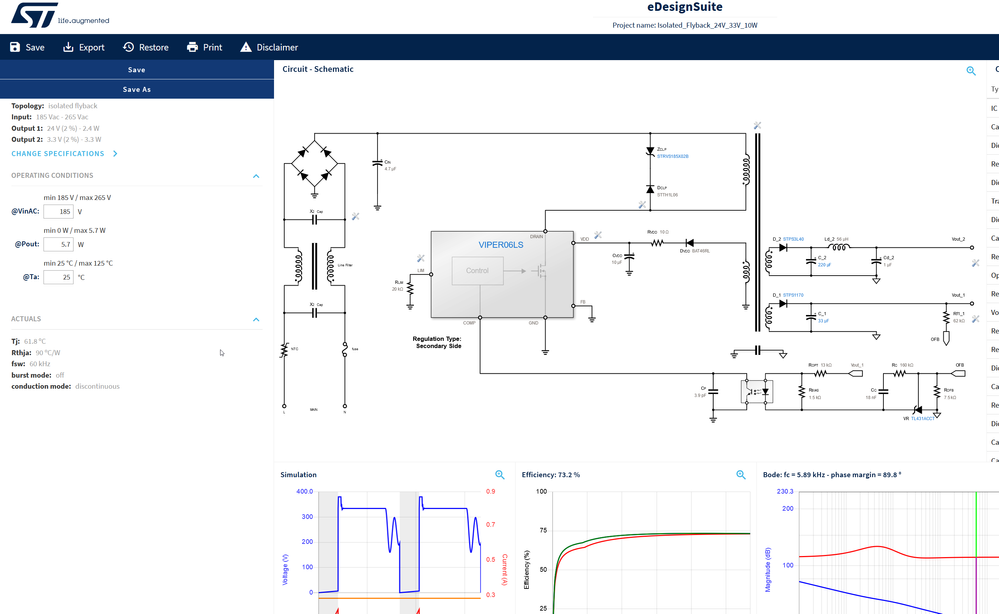Export the project via the toolbar
The image size is (999, 614).
point(83,47)
